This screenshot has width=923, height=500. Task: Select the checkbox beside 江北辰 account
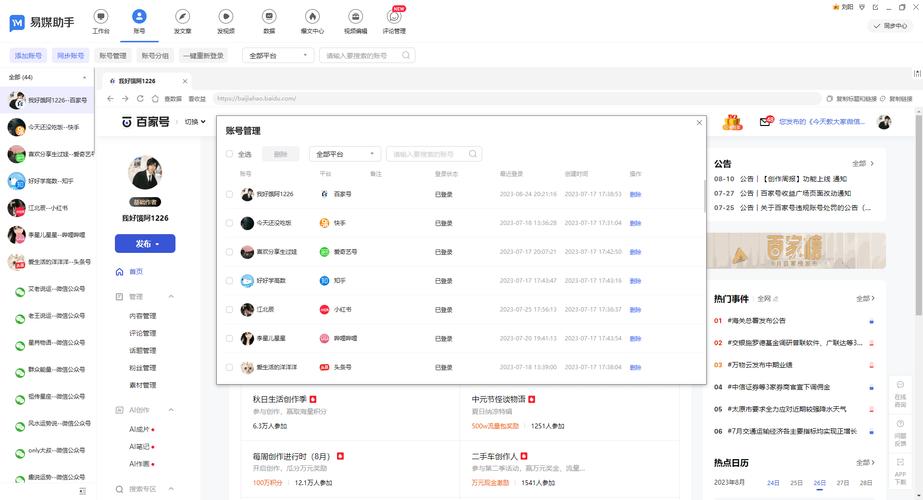pyautogui.click(x=230, y=310)
